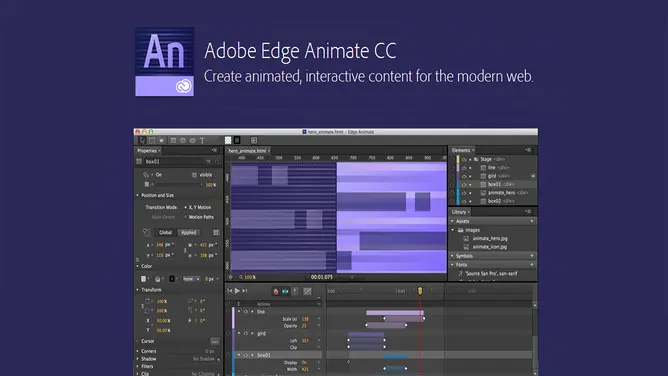668x376 pixels.
Task: Click the yellow playhead marker
Action: 420,291
